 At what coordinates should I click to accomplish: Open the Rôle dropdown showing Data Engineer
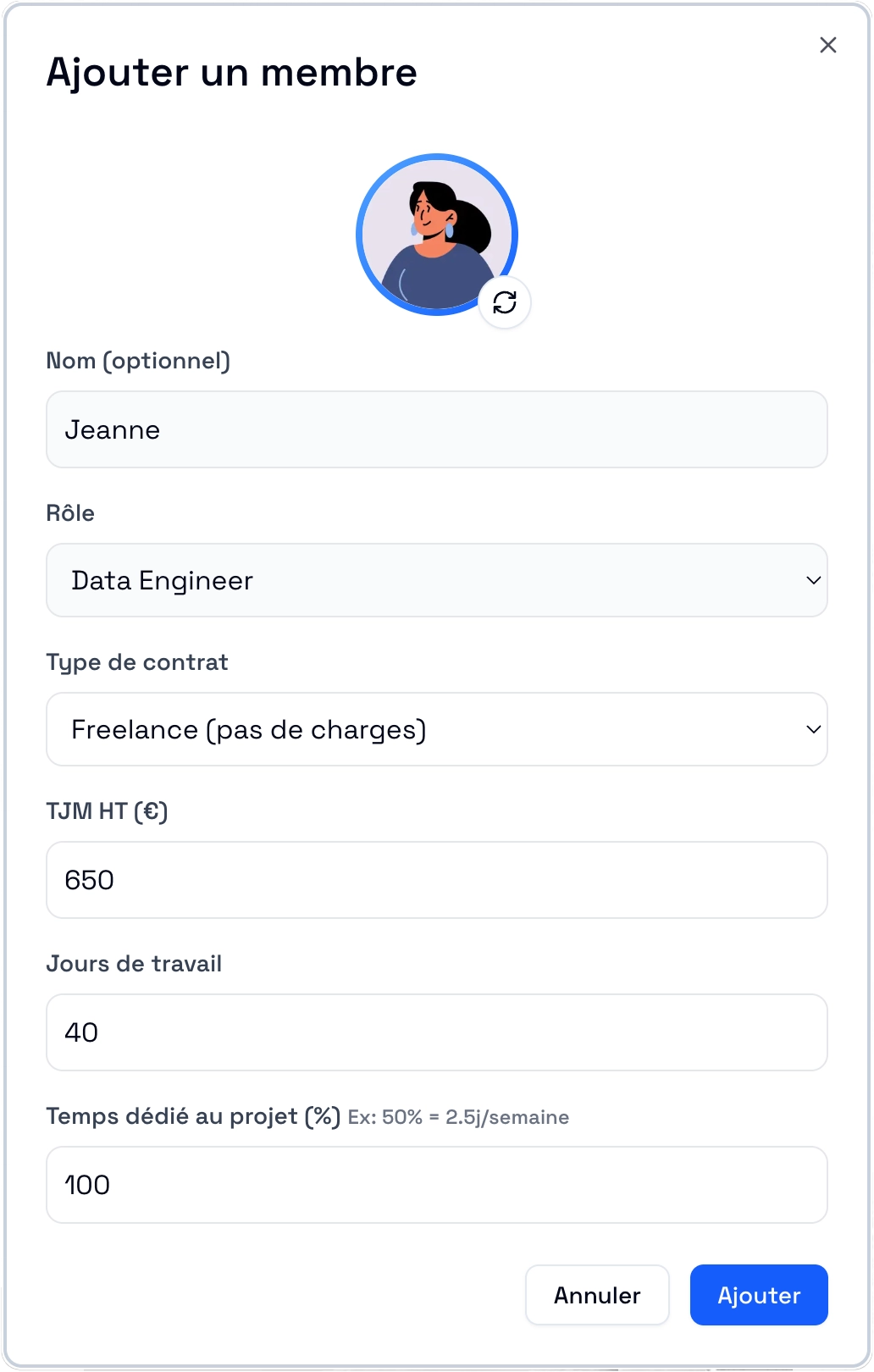(437, 580)
